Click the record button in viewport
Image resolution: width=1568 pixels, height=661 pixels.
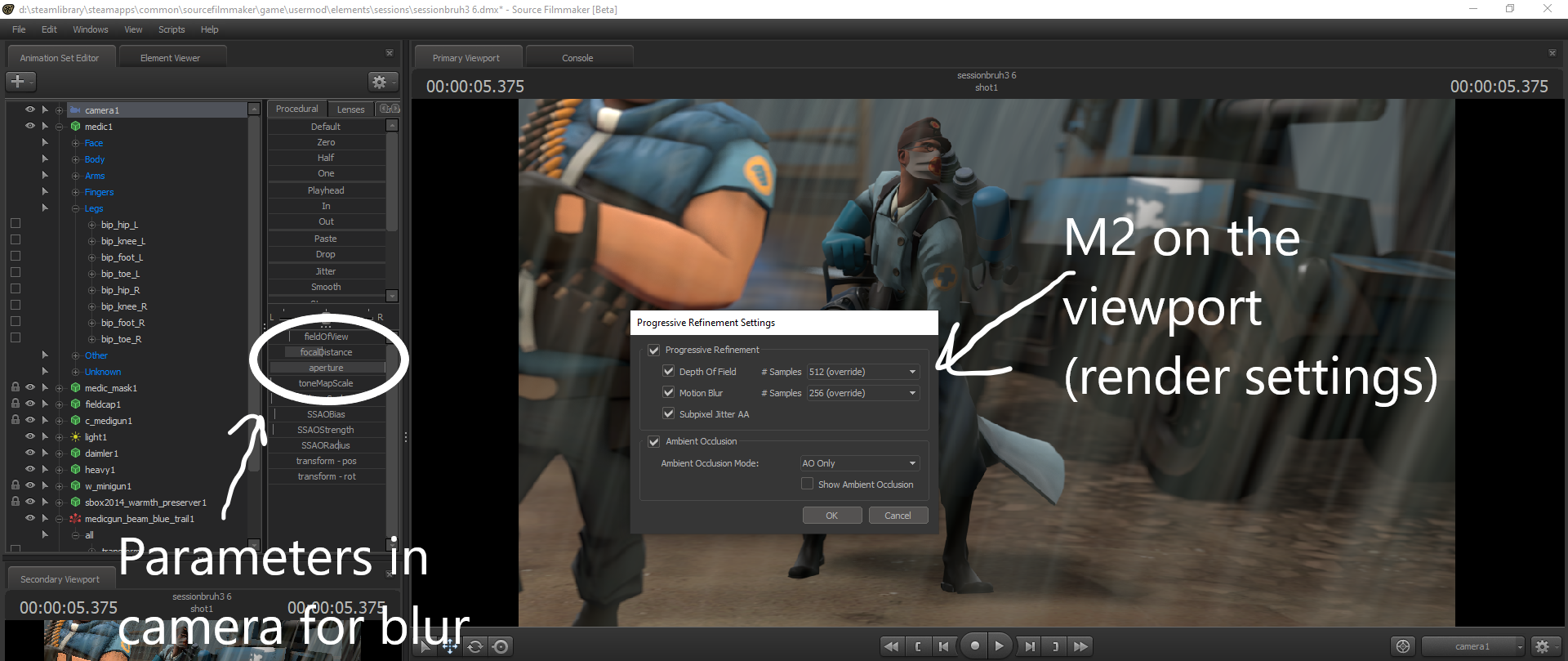pos(974,645)
